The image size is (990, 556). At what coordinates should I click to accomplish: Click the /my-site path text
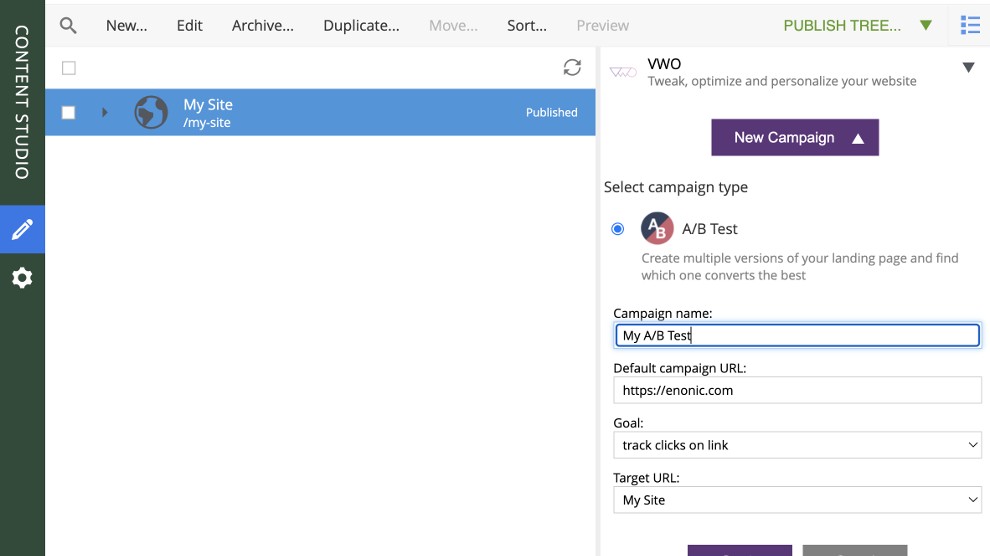click(x=207, y=123)
